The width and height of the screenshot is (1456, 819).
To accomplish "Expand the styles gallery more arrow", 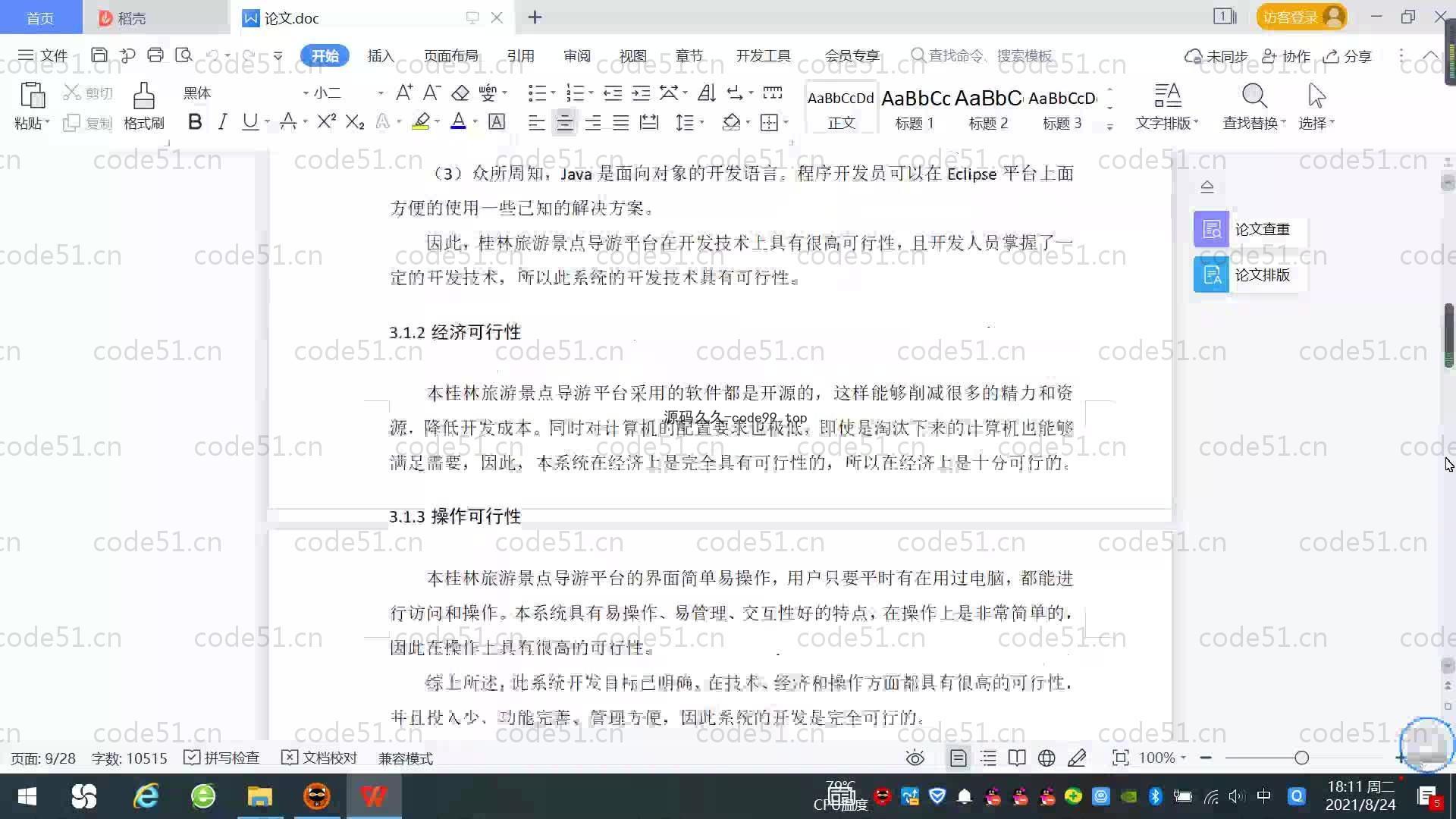I will click(1109, 127).
